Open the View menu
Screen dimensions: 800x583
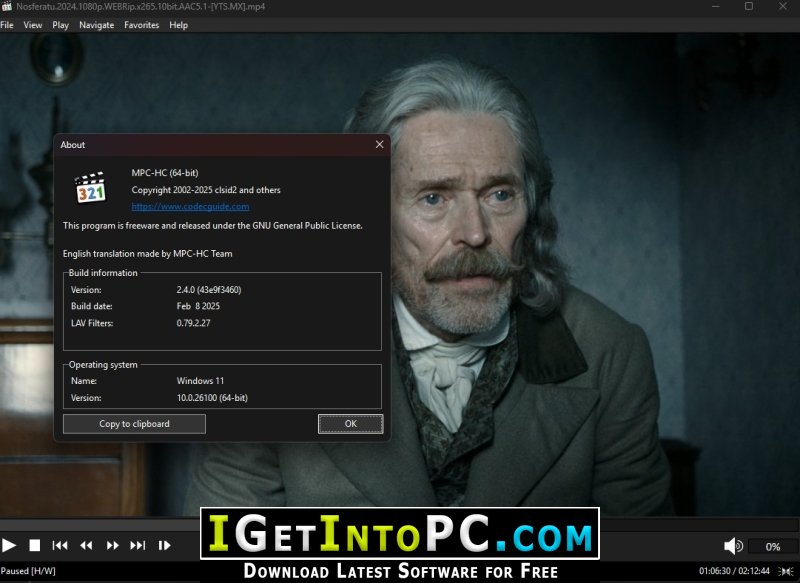point(33,25)
